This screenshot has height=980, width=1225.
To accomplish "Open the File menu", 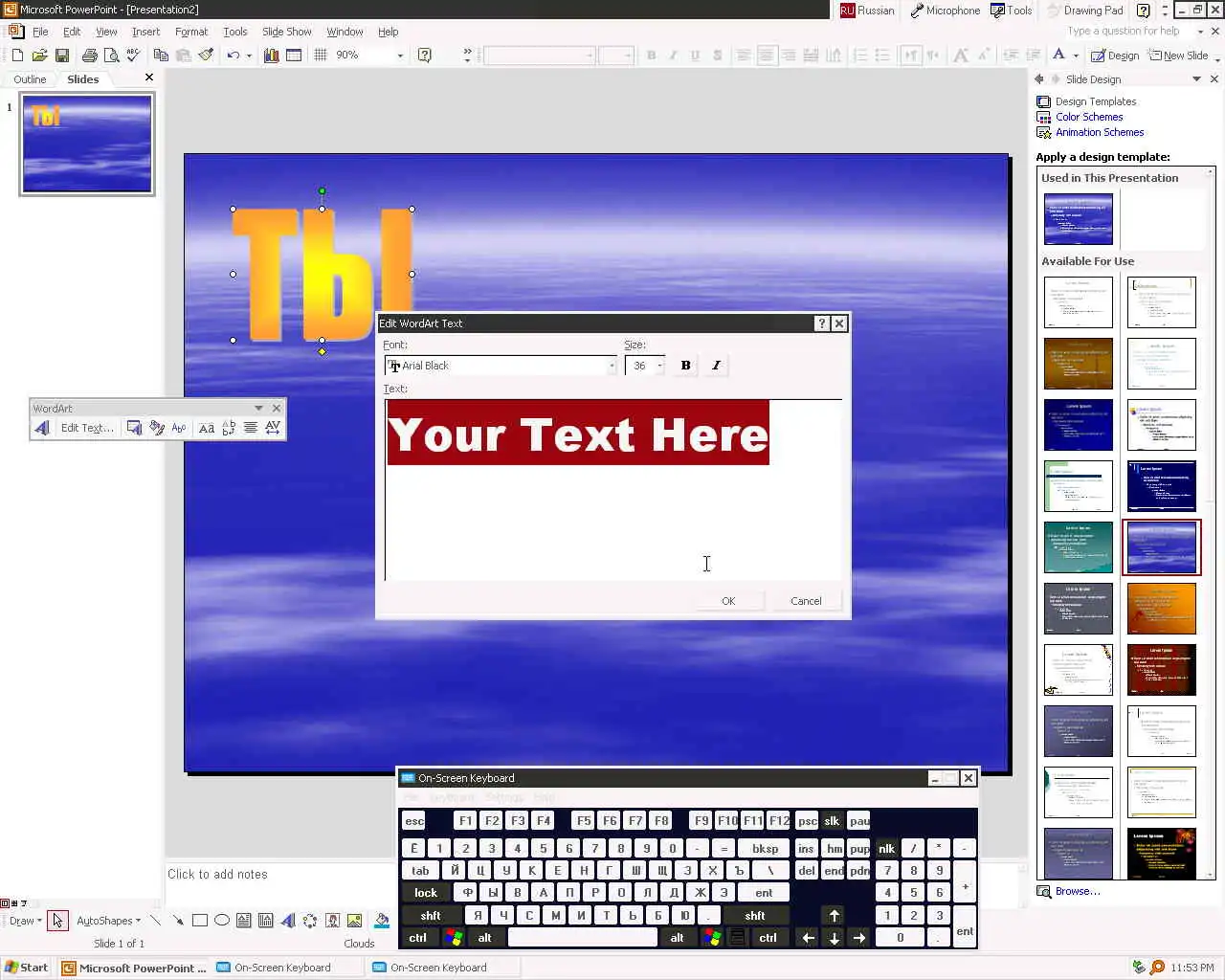I will tap(40, 32).
